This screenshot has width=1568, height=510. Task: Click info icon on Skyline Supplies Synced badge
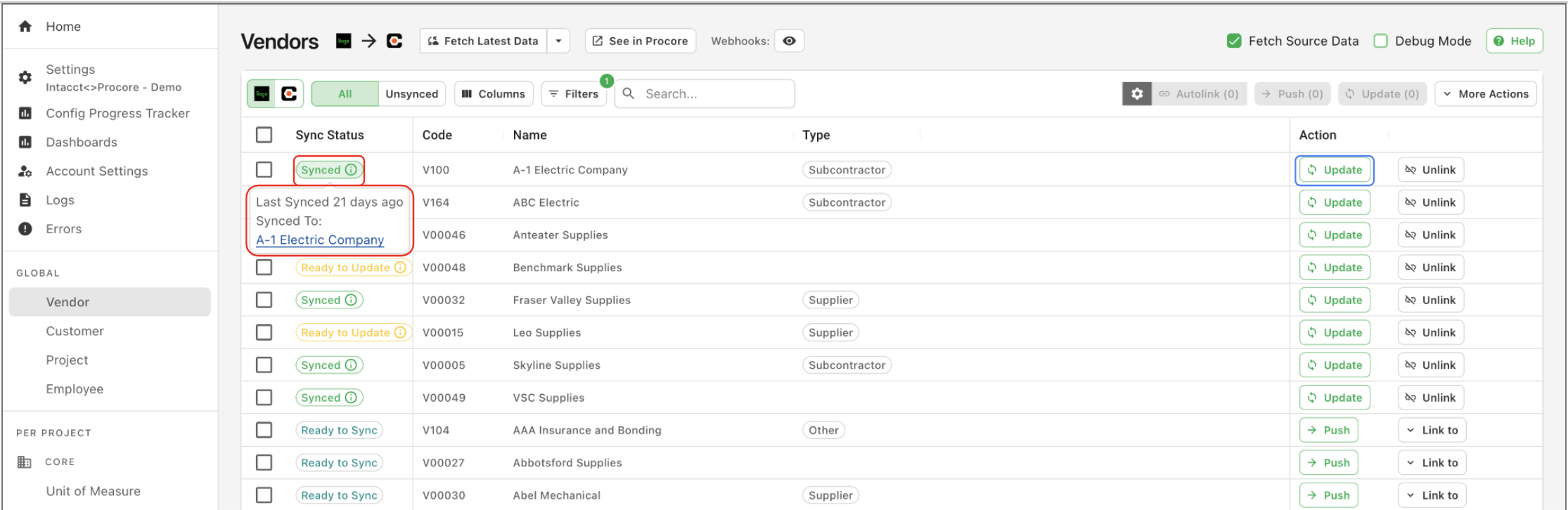tap(350, 365)
